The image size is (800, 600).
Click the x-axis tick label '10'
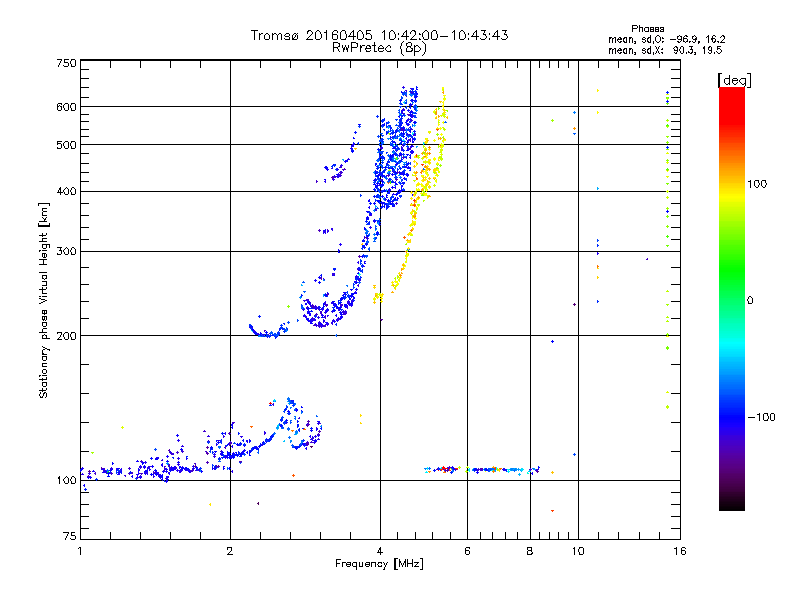point(578,551)
